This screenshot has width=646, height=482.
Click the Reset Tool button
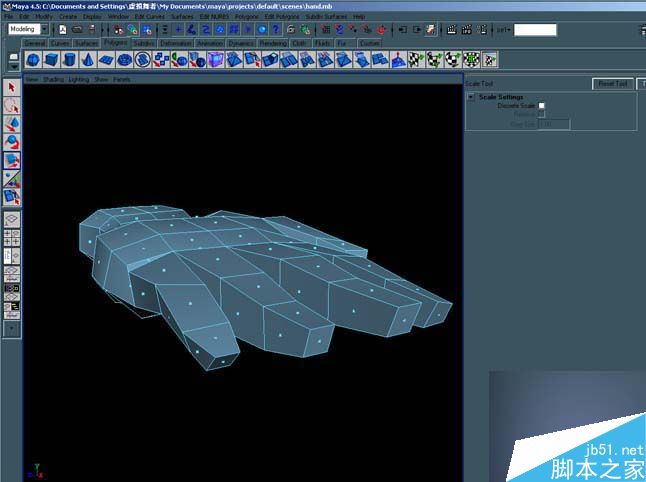point(613,84)
